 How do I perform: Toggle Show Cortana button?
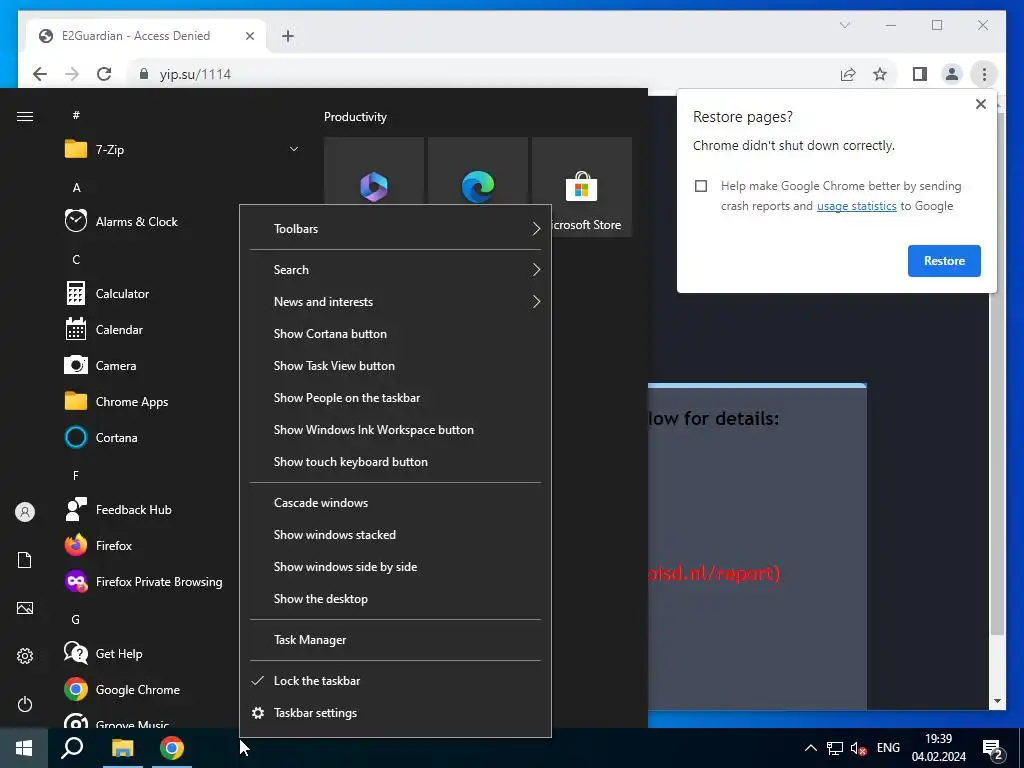[x=395, y=334]
